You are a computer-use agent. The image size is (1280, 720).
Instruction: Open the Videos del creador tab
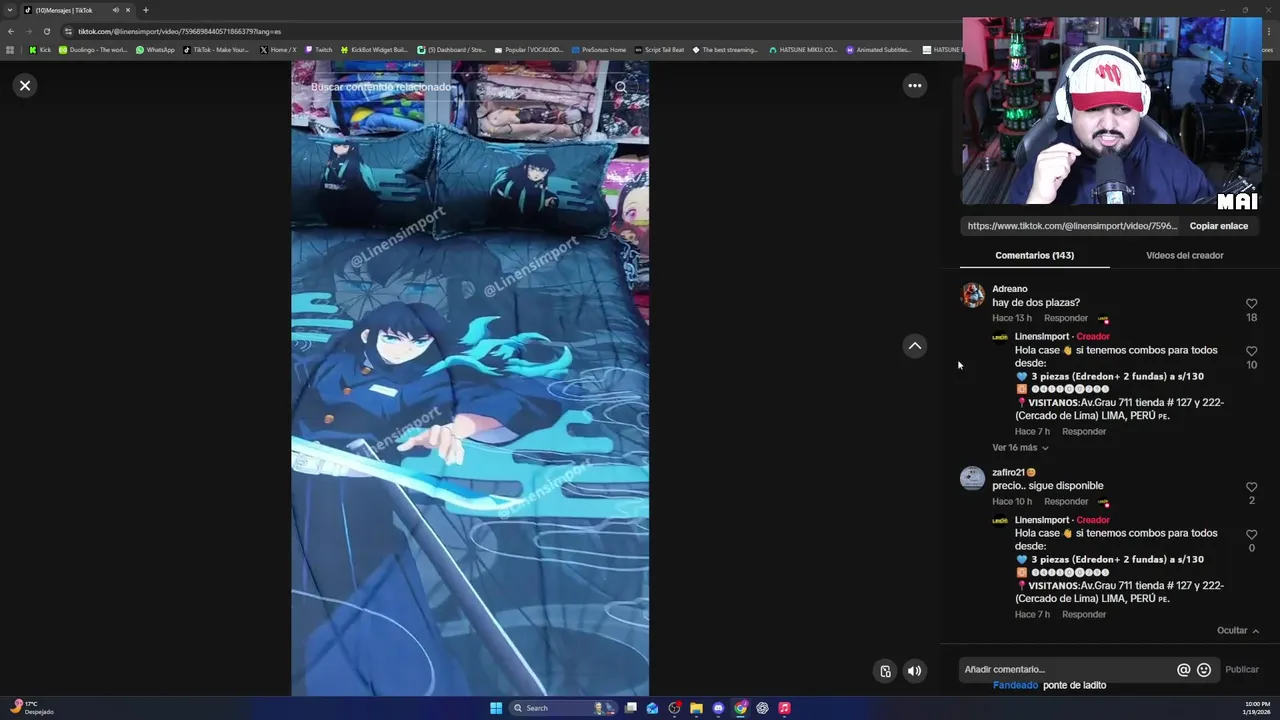click(x=1184, y=255)
